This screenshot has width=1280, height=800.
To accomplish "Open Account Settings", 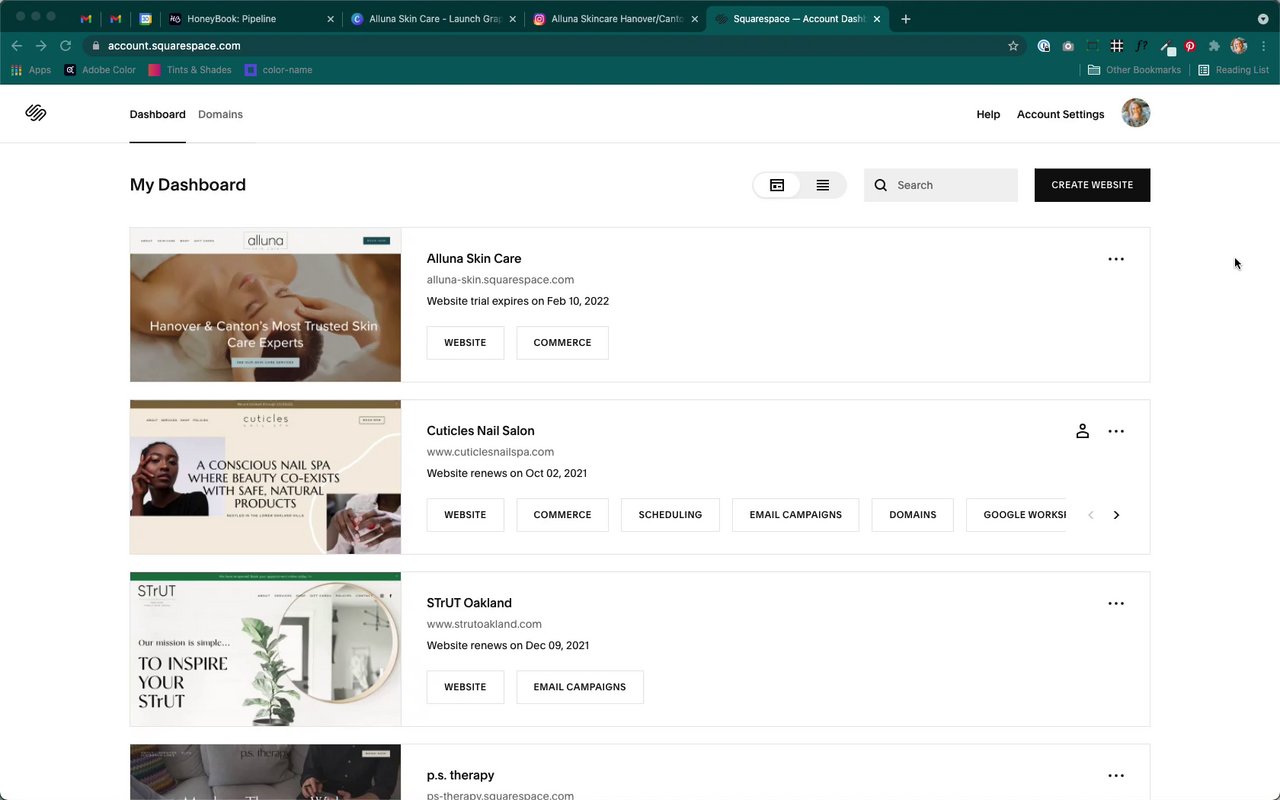I will click(x=1060, y=114).
